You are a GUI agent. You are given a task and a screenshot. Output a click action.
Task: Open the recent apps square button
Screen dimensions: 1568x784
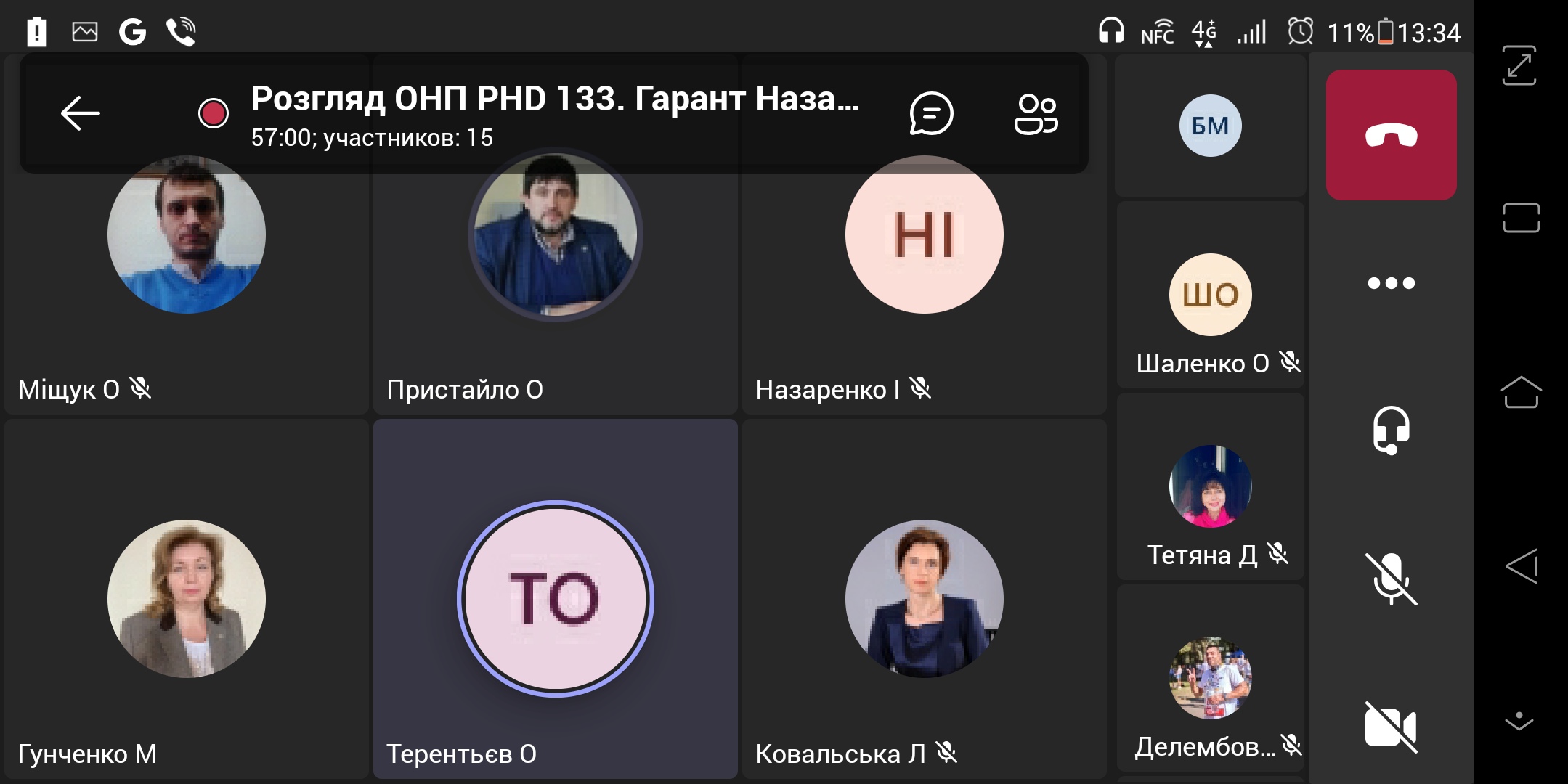pos(1521,218)
